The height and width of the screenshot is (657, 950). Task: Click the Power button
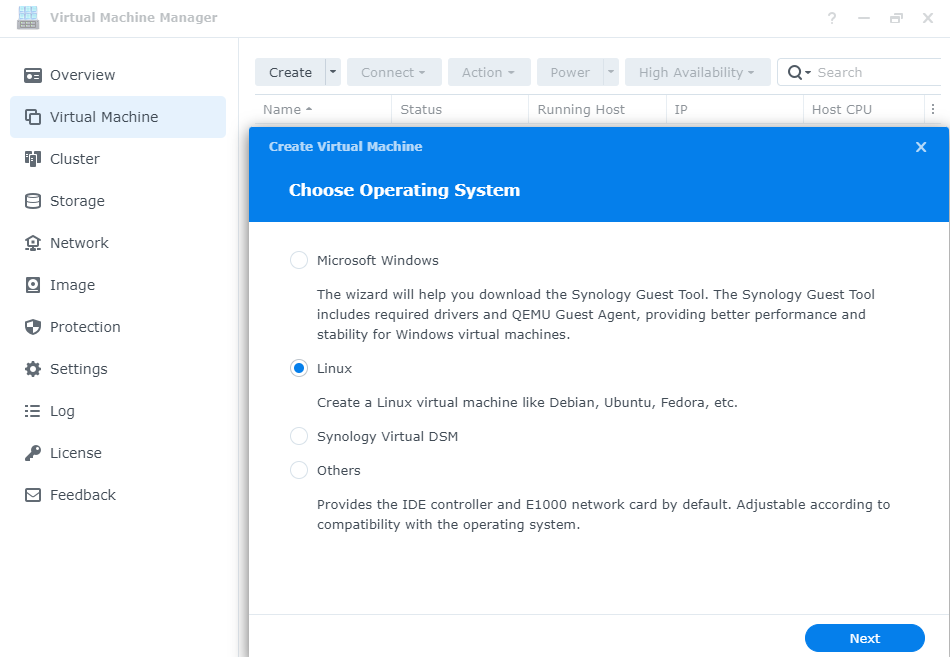click(570, 72)
